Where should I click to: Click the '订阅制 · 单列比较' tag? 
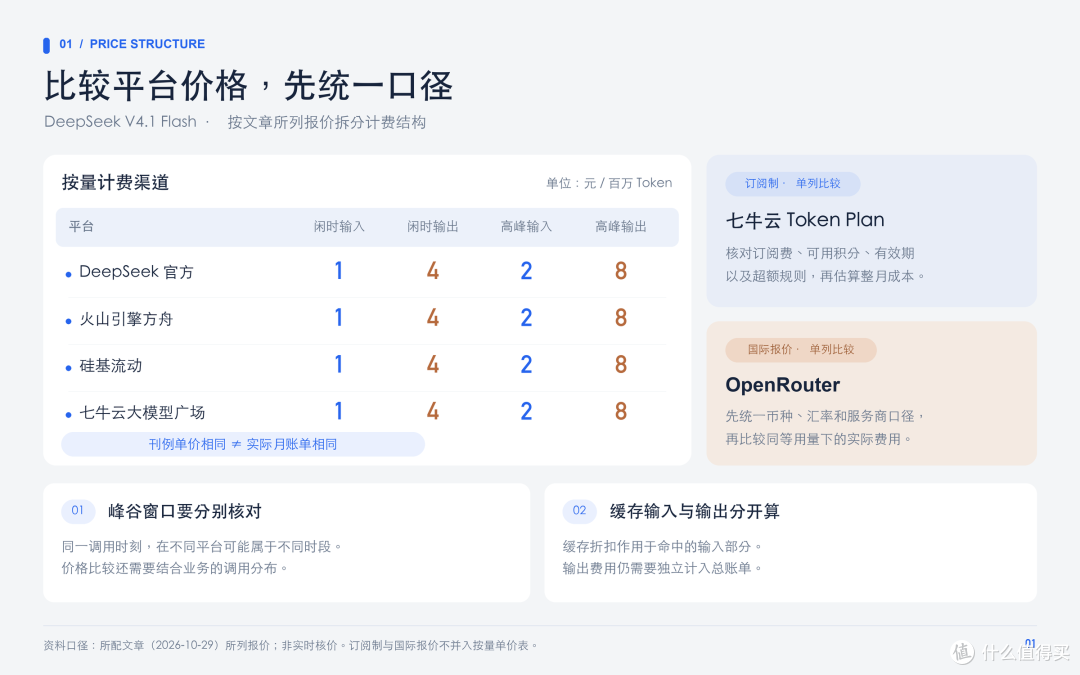793,183
